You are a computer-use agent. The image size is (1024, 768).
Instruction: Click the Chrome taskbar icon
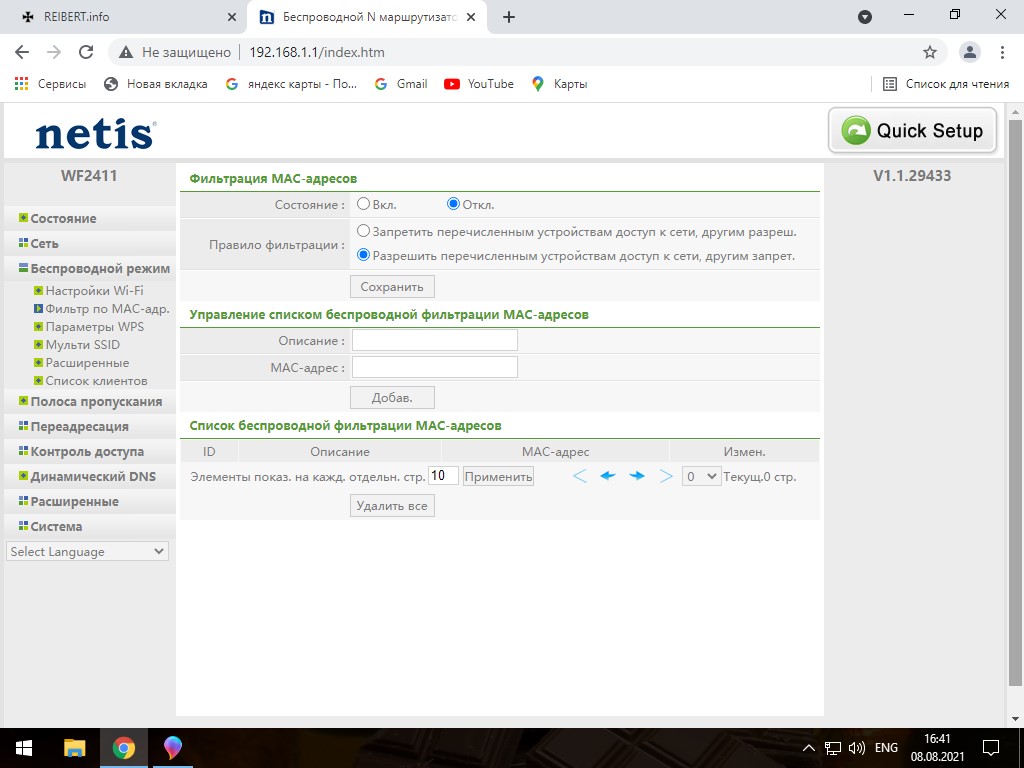click(124, 748)
